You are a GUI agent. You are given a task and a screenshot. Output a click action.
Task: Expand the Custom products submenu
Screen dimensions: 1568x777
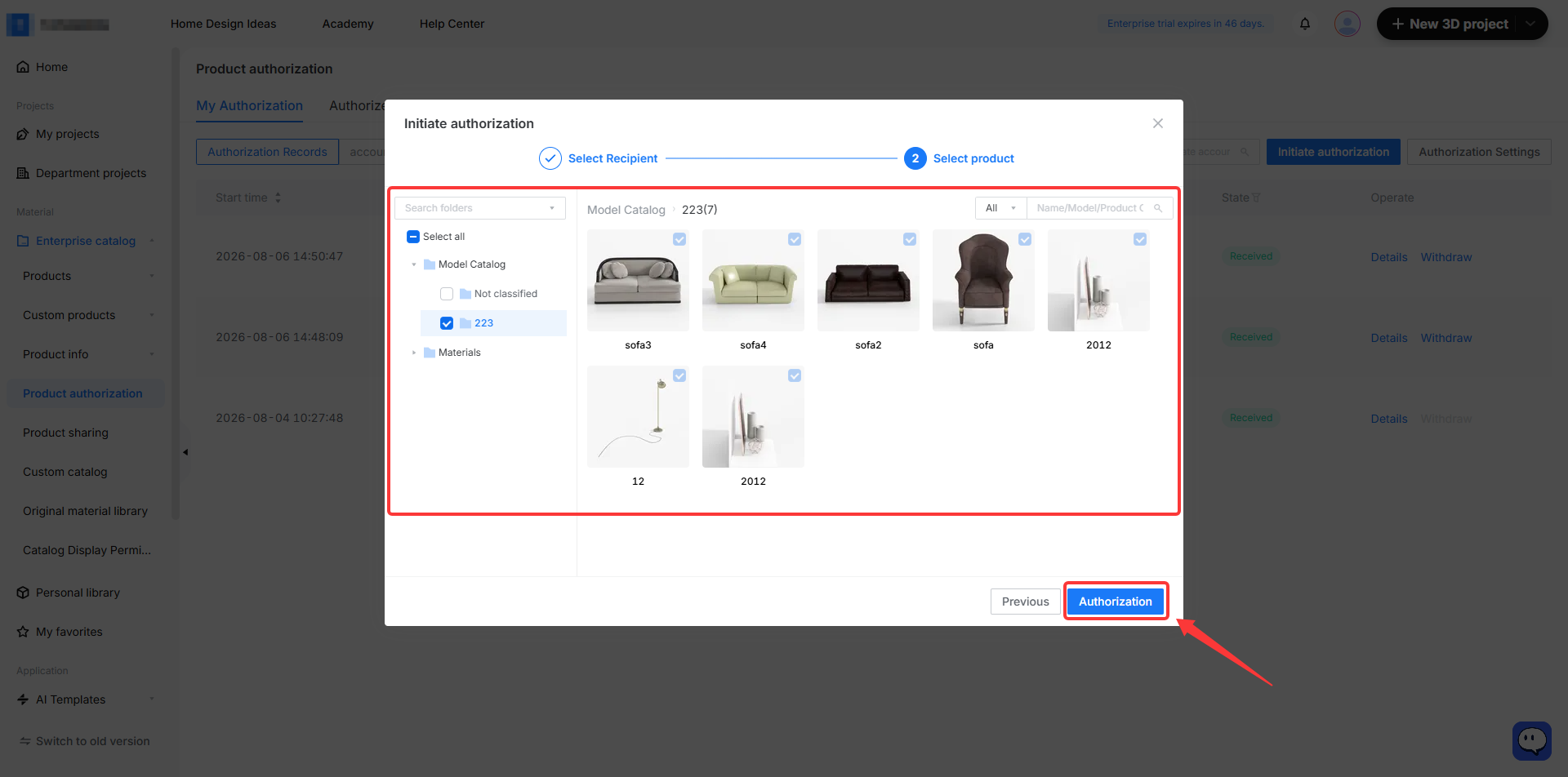coord(152,315)
